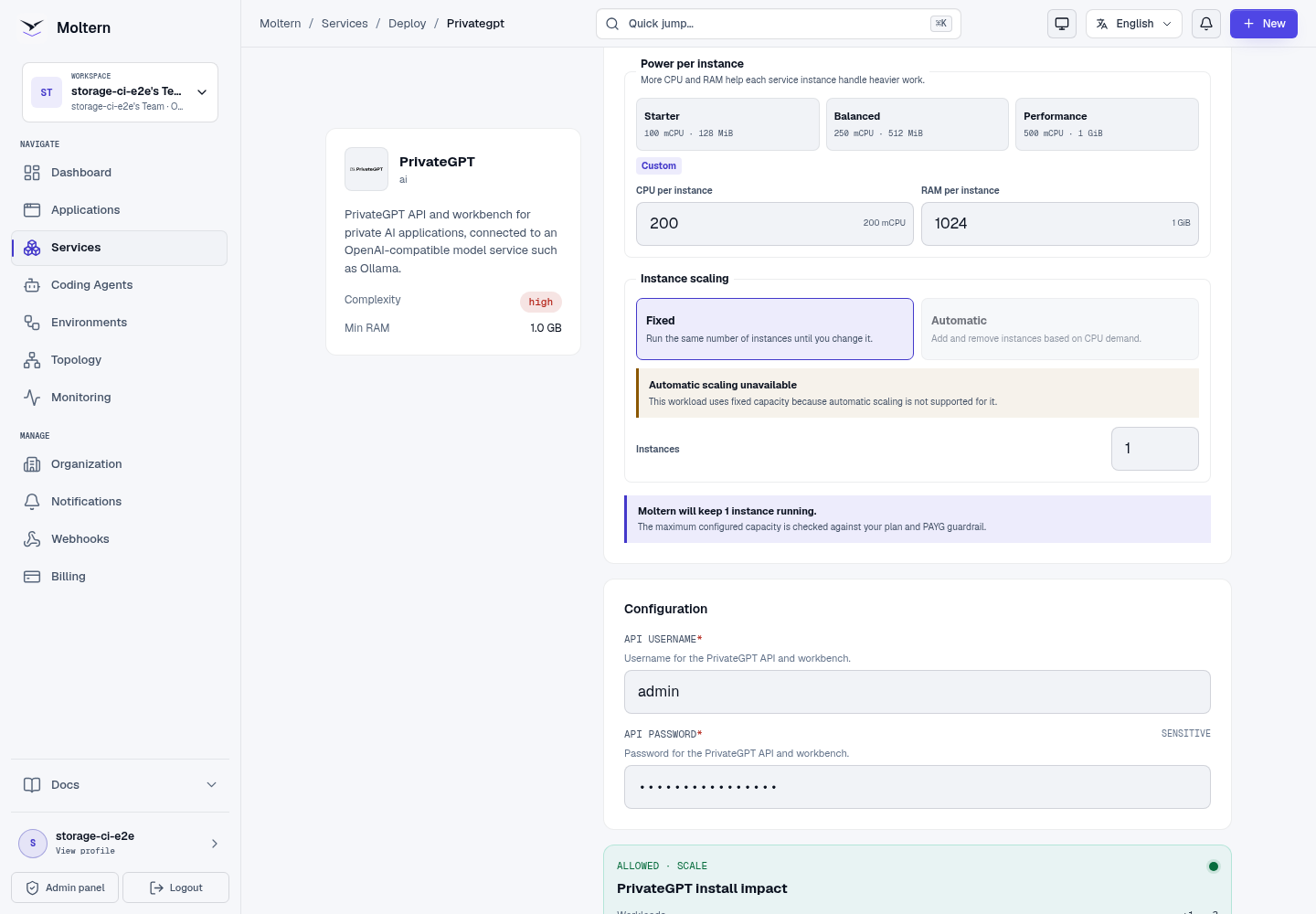
Task: Expand the Docs menu
Action: (120, 785)
